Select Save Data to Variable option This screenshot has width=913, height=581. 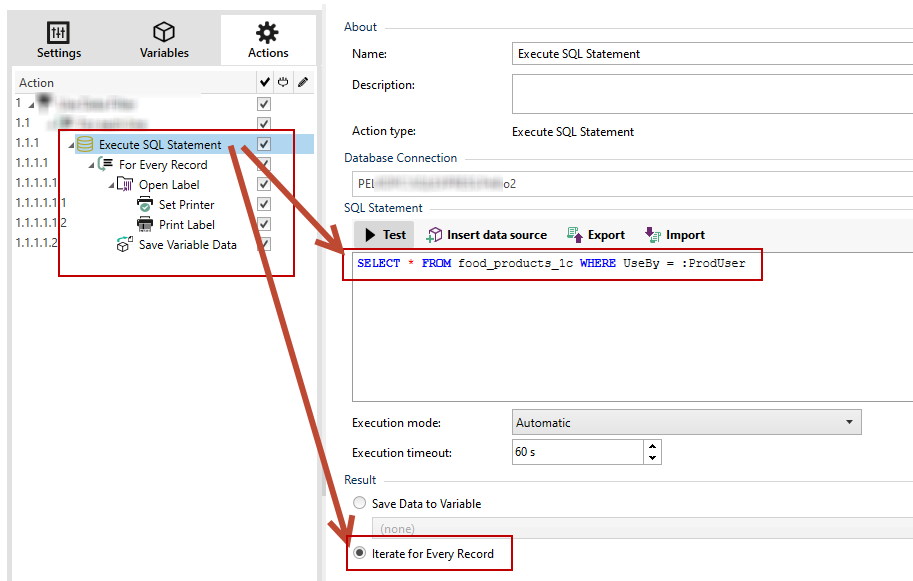360,504
